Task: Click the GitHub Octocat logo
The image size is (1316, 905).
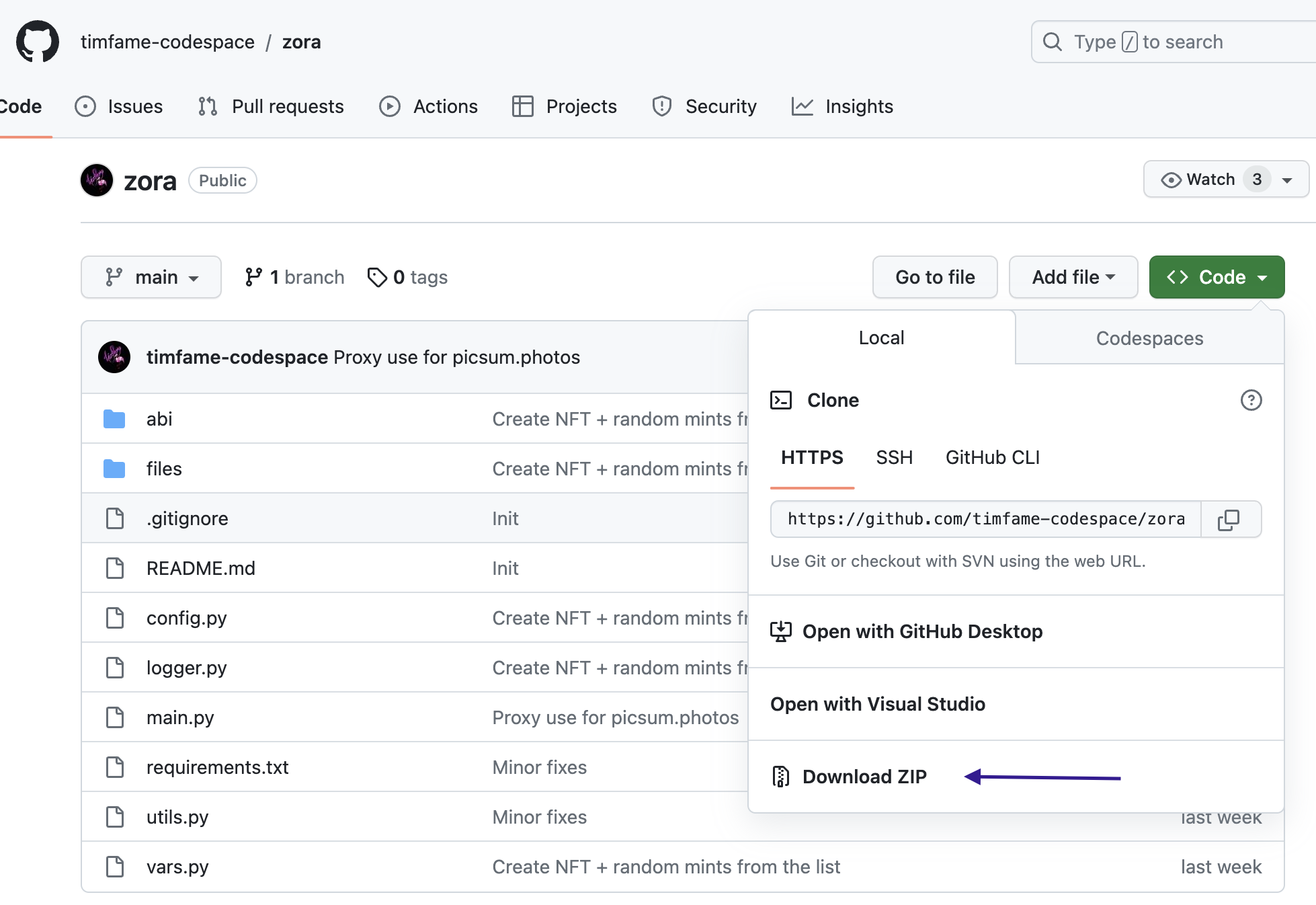Action: pos(38,42)
